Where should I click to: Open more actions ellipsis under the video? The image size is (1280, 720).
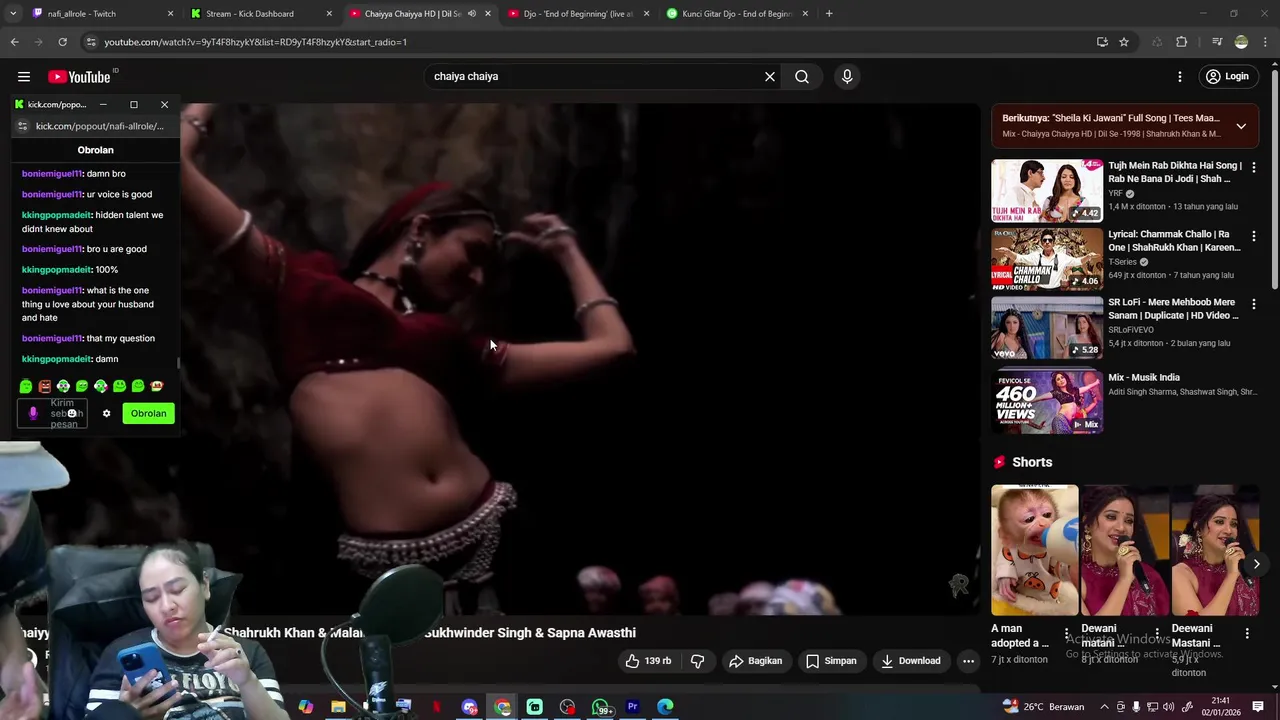[968, 661]
